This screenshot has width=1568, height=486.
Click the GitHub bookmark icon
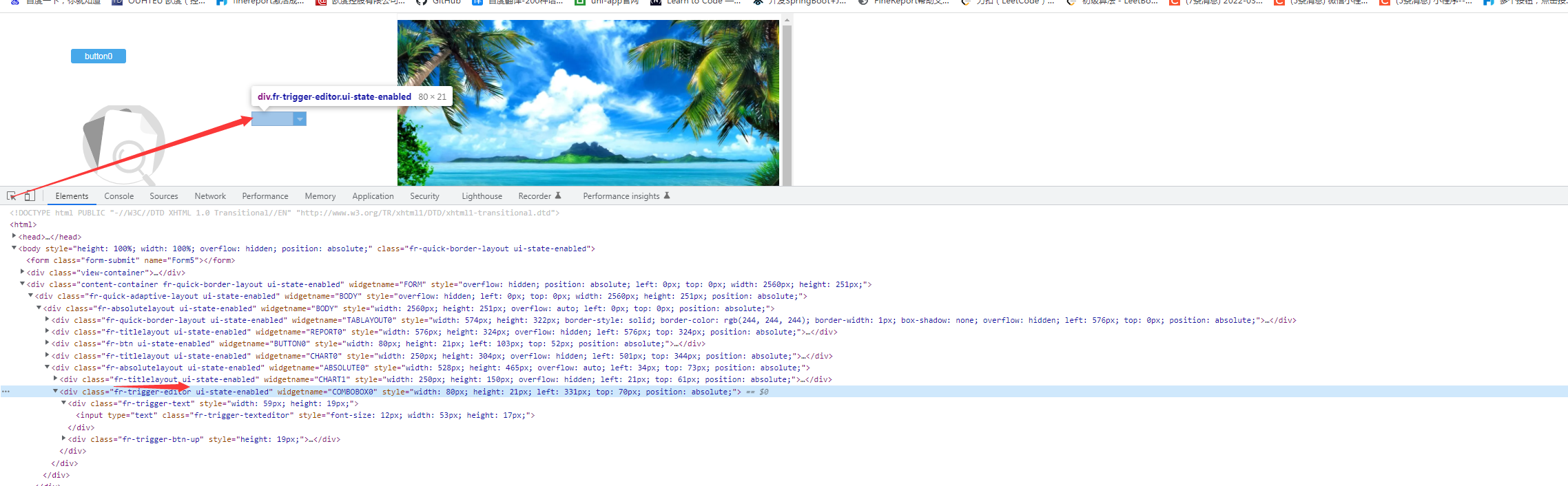tap(422, 2)
